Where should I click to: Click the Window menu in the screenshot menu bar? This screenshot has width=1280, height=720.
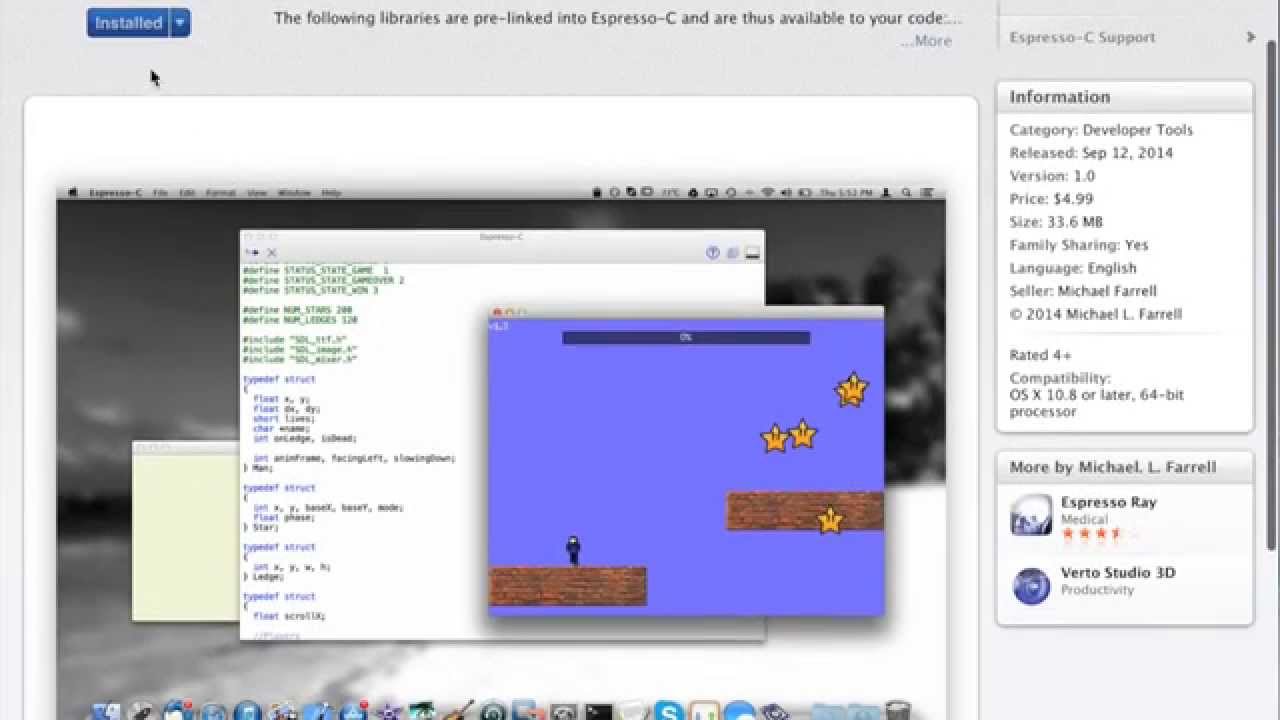click(294, 193)
